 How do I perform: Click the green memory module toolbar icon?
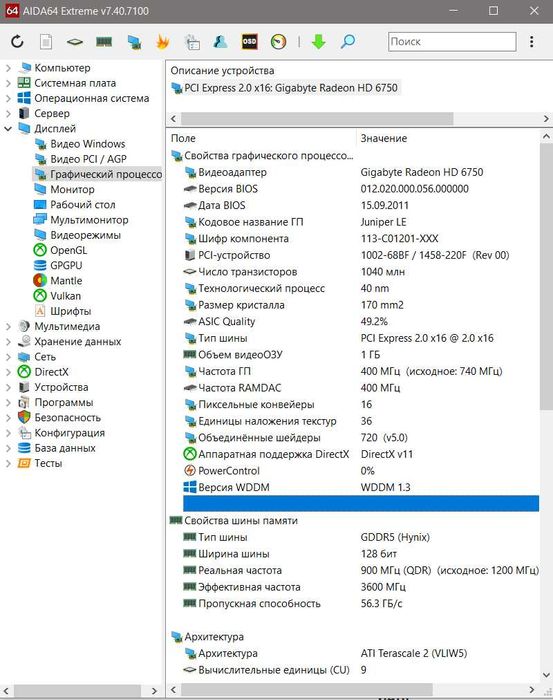click(x=104, y=42)
